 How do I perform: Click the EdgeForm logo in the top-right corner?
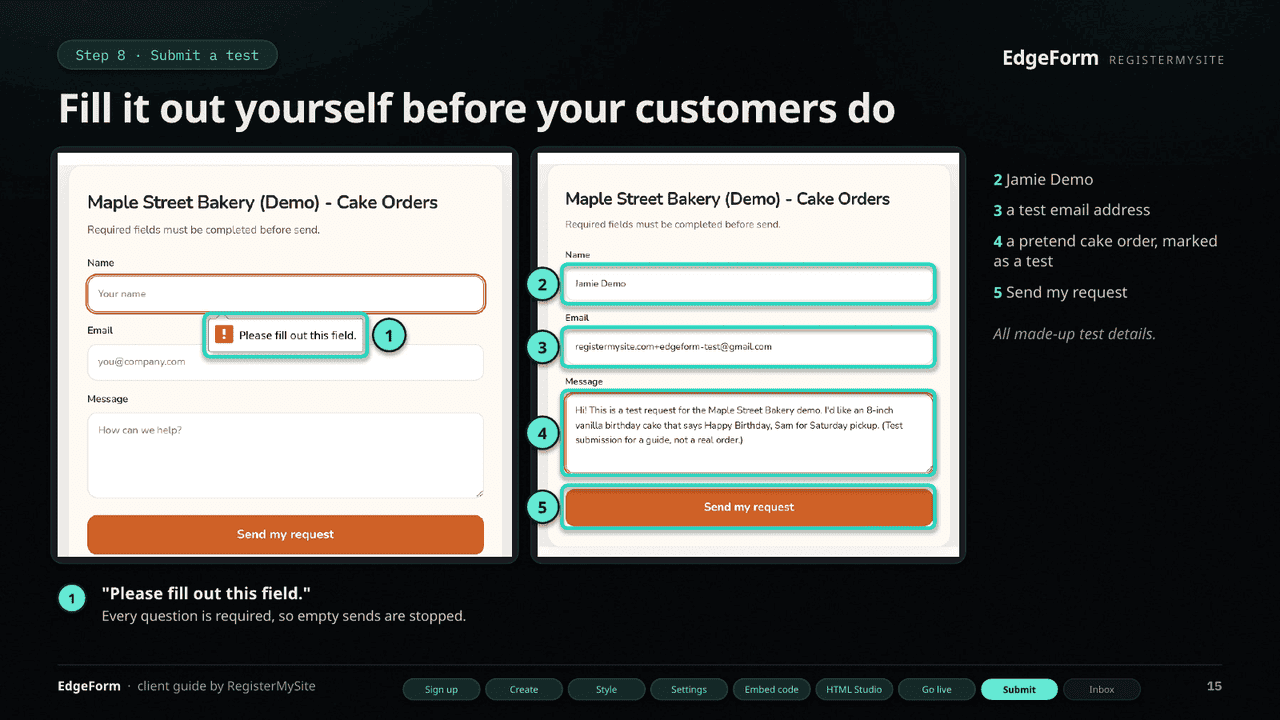(x=1050, y=58)
